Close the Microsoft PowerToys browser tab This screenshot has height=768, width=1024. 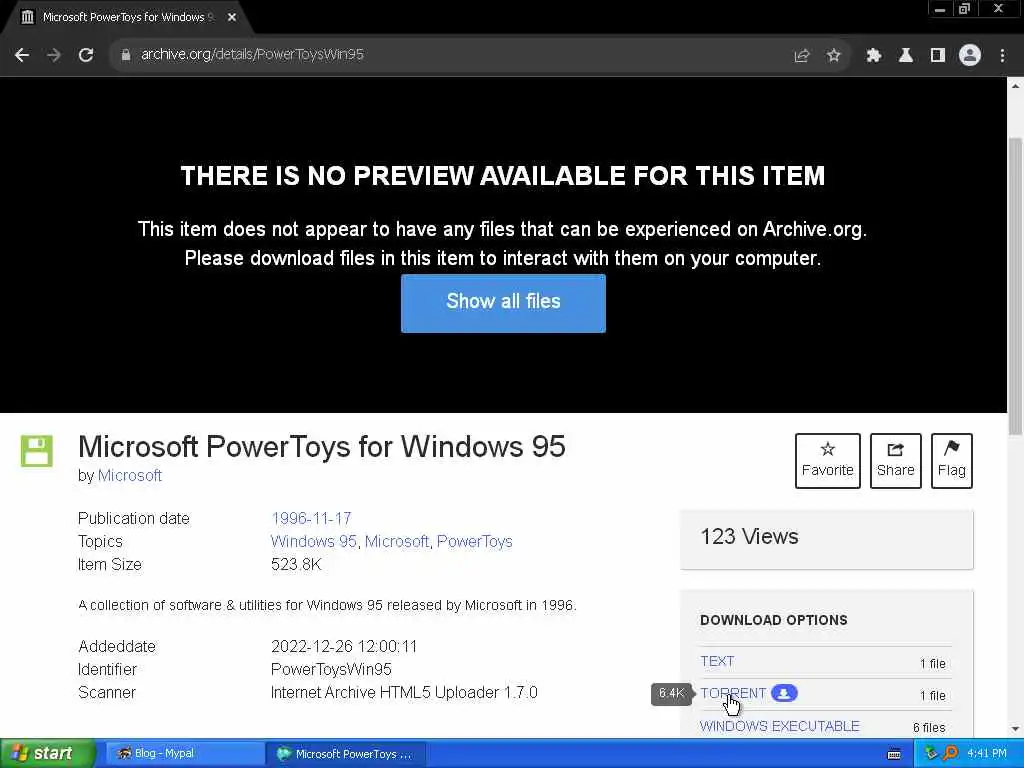232,17
